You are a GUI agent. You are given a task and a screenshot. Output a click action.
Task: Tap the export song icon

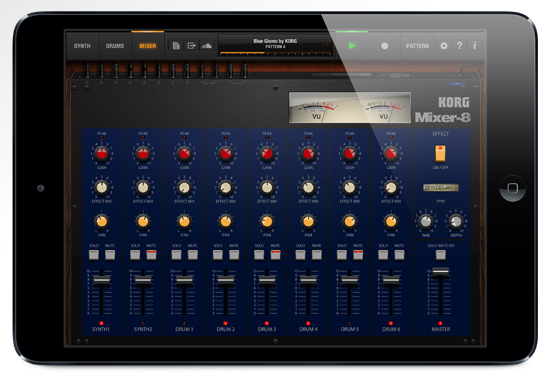pyautogui.click(x=191, y=46)
